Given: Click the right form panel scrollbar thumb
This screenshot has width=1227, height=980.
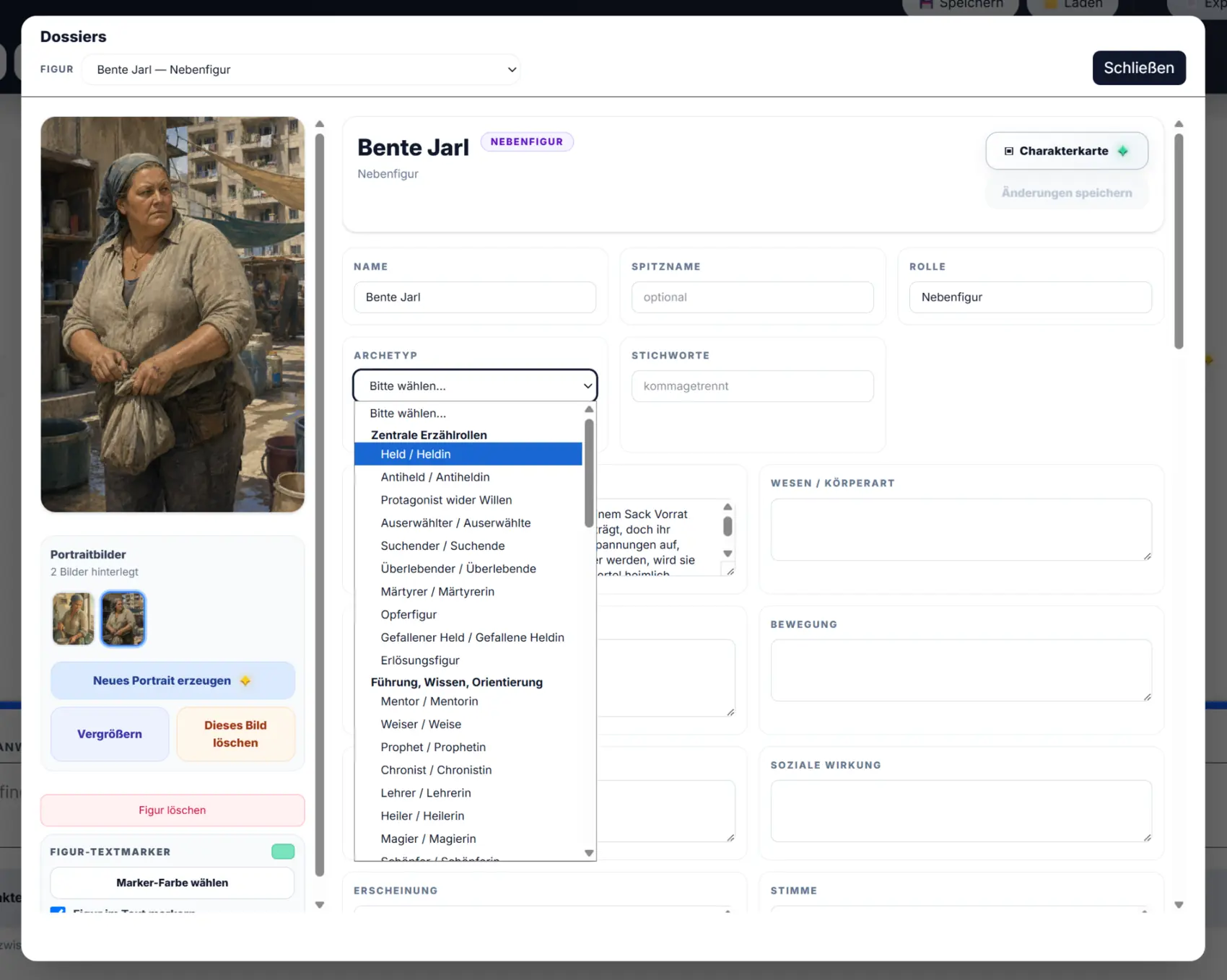Looking at the screenshot, I should 1179,241.
